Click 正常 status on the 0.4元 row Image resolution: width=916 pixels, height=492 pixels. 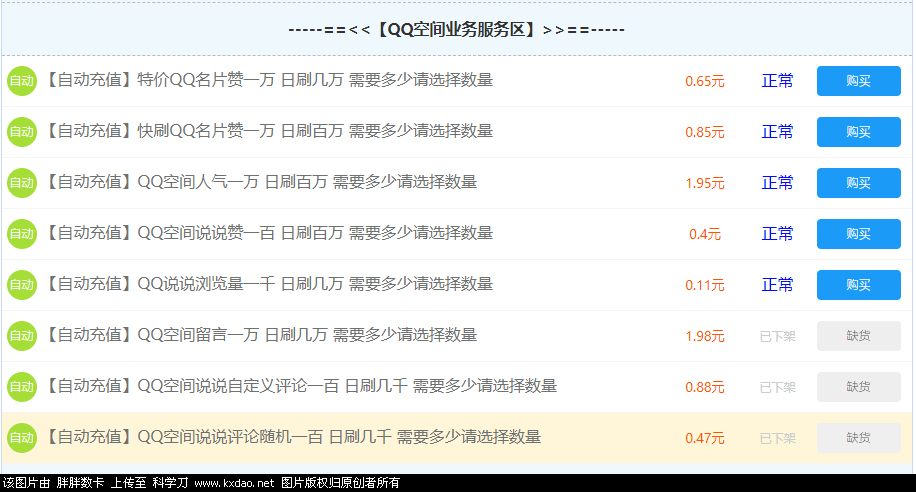778,234
